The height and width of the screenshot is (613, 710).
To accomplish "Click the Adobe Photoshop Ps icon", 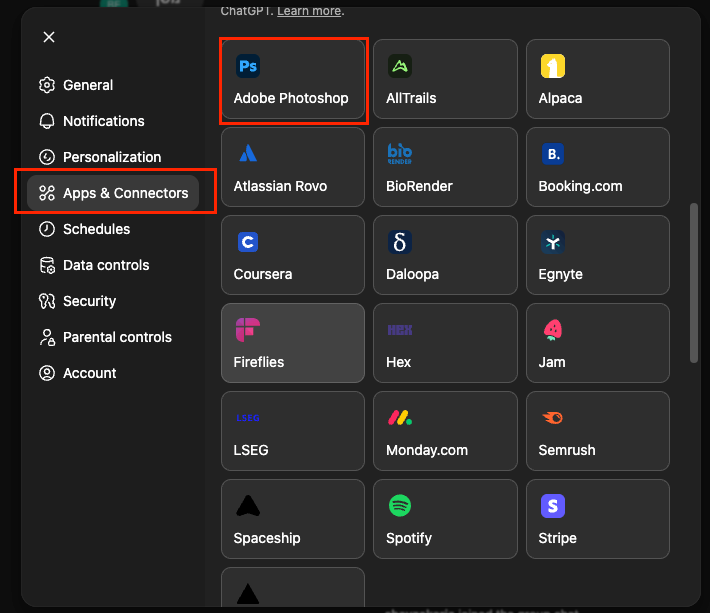I will (x=248, y=66).
